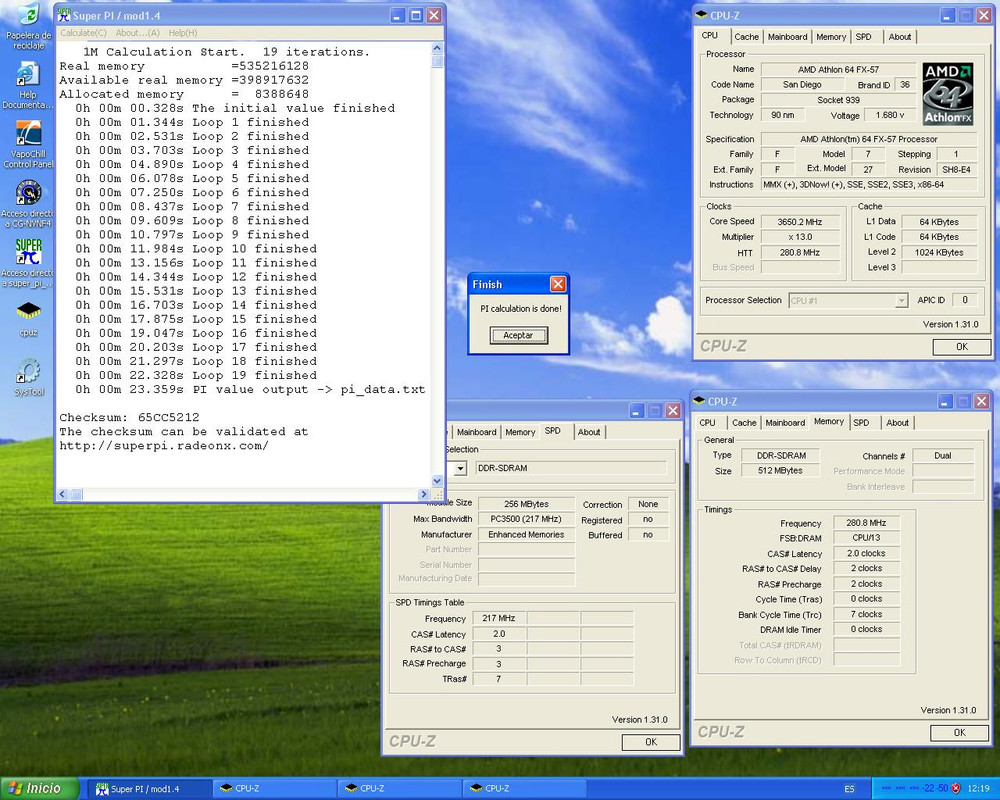Close the Finish dialog
Screen dimensions: 1000x800
coord(557,284)
